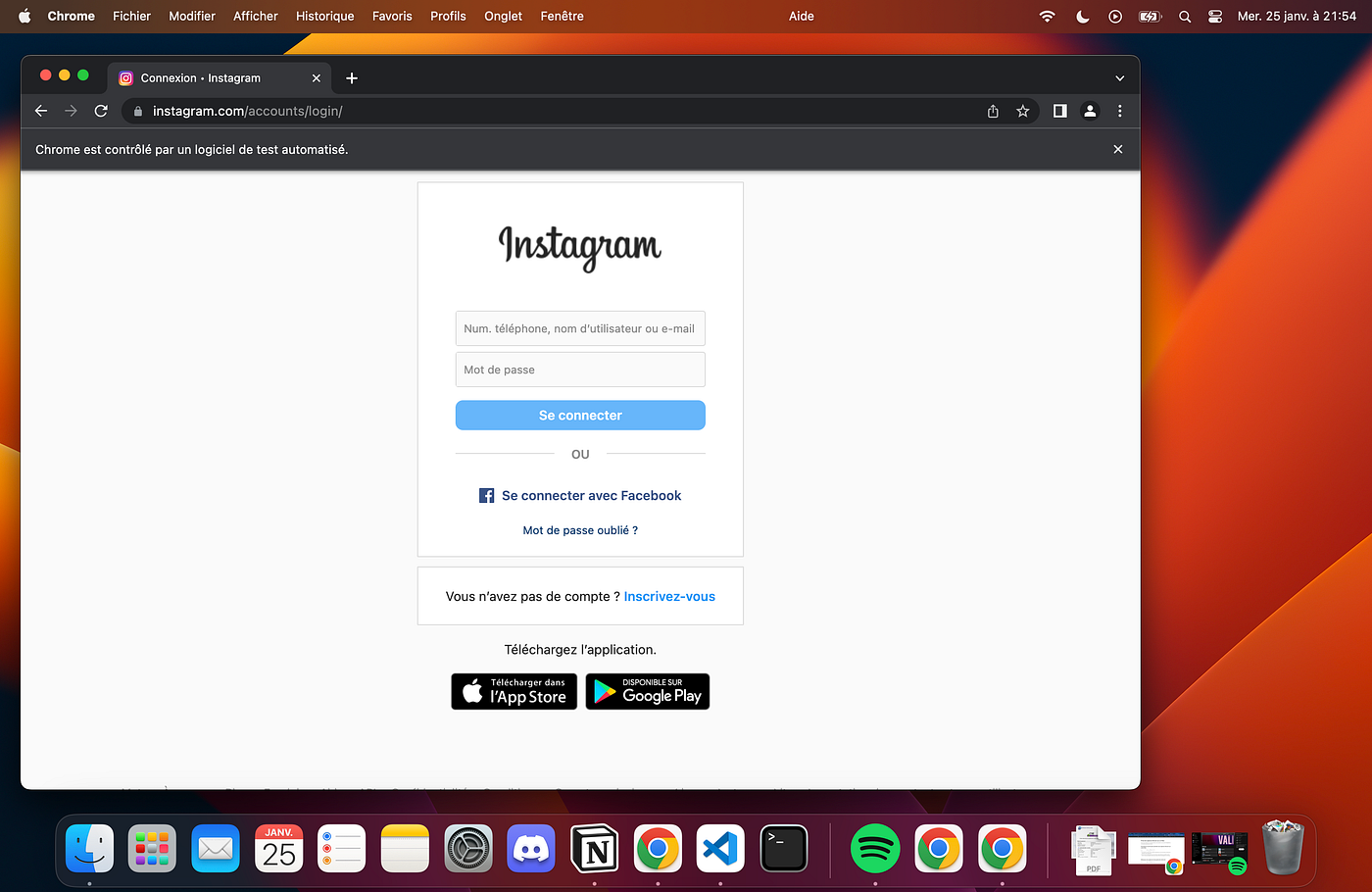This screenshot has height=892, width=1372.
Task: Click the share page icon in the address bar
Action: point(993,111)
